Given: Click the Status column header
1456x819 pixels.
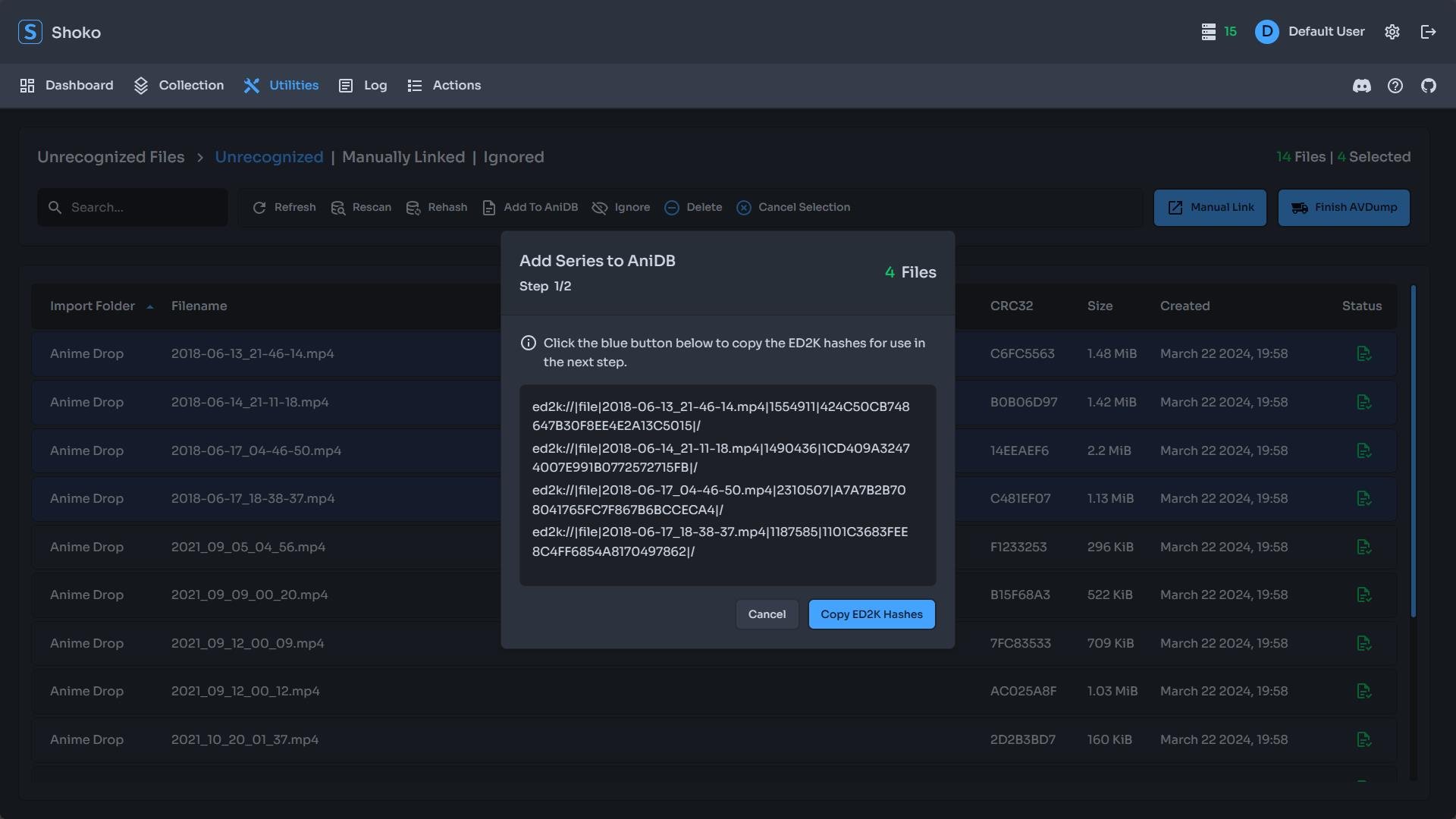Looking at the screenshot, I should 1362,306.
